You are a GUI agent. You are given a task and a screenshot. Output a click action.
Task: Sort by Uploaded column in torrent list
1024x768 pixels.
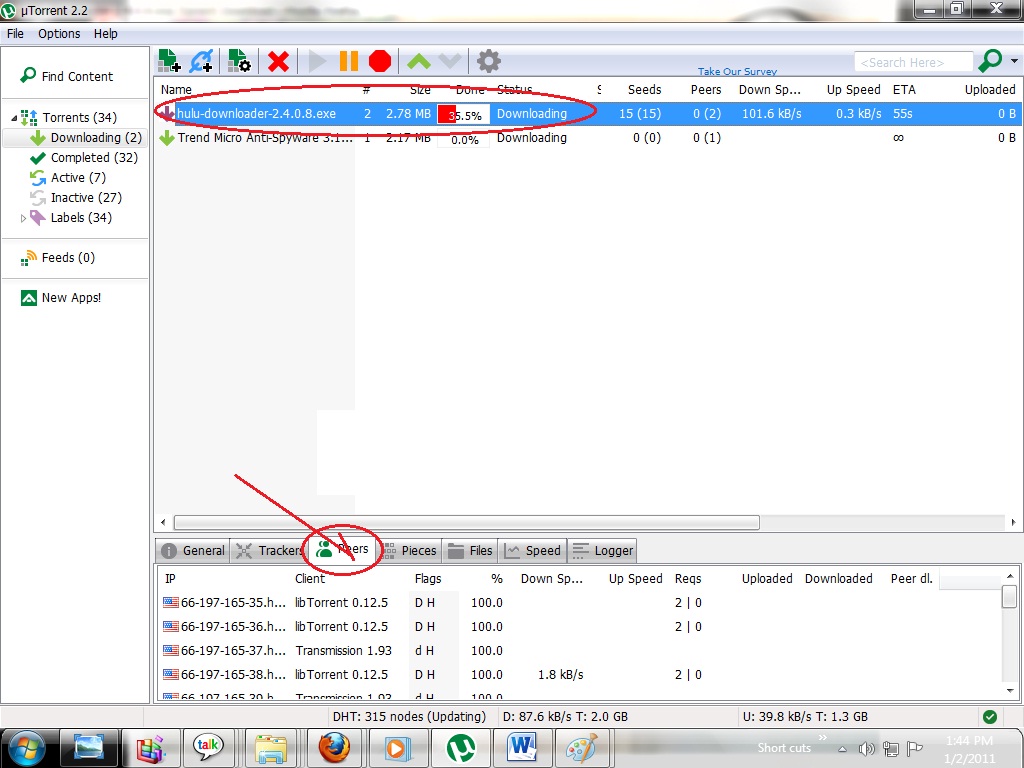coord(990,89)
